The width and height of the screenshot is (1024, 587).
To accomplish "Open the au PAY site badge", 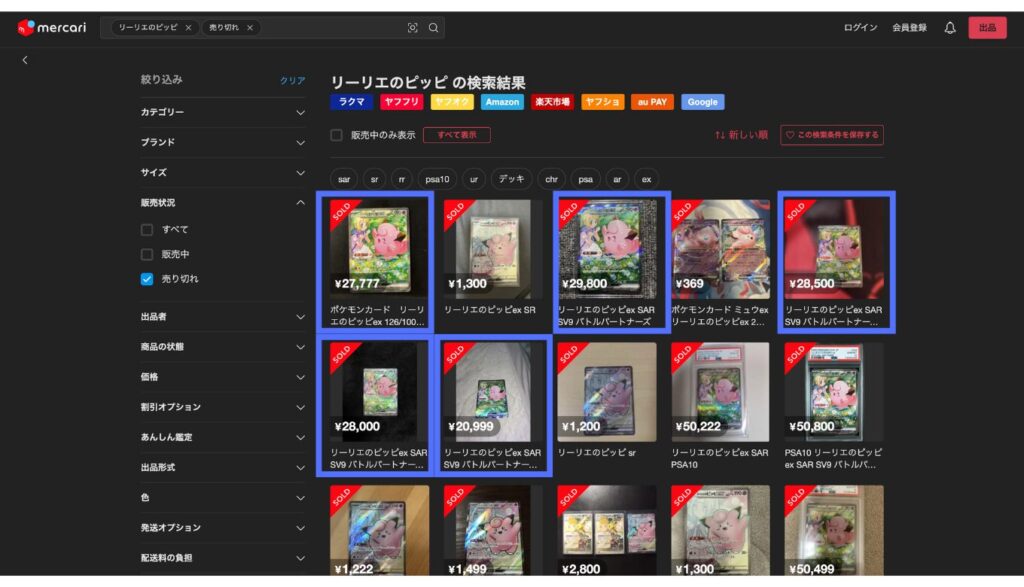I will point(652,102).
